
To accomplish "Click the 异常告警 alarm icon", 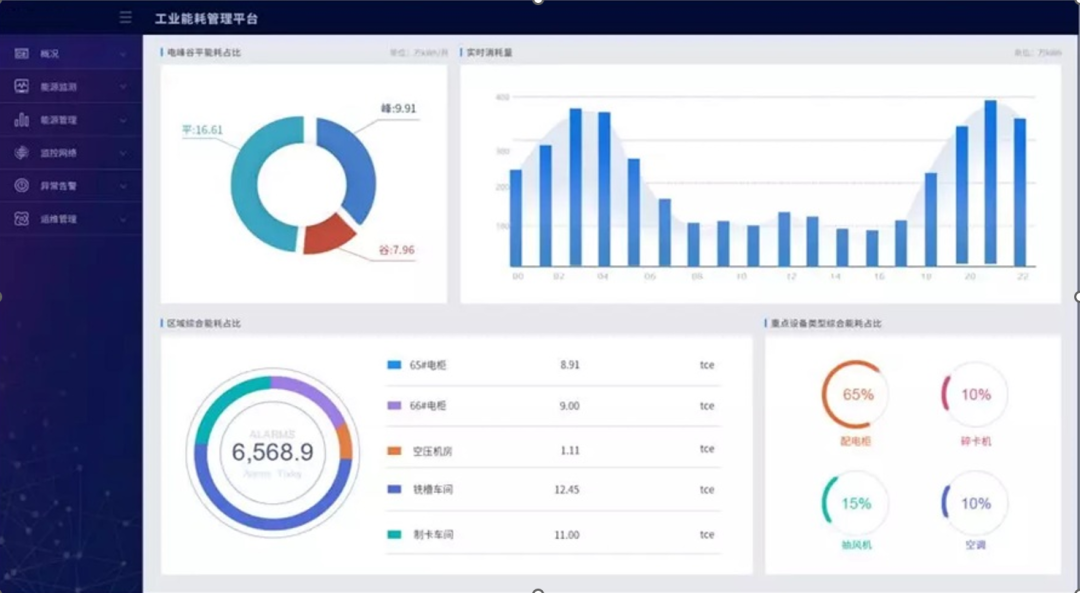I will pyautogui.click(x=22, y=186).
